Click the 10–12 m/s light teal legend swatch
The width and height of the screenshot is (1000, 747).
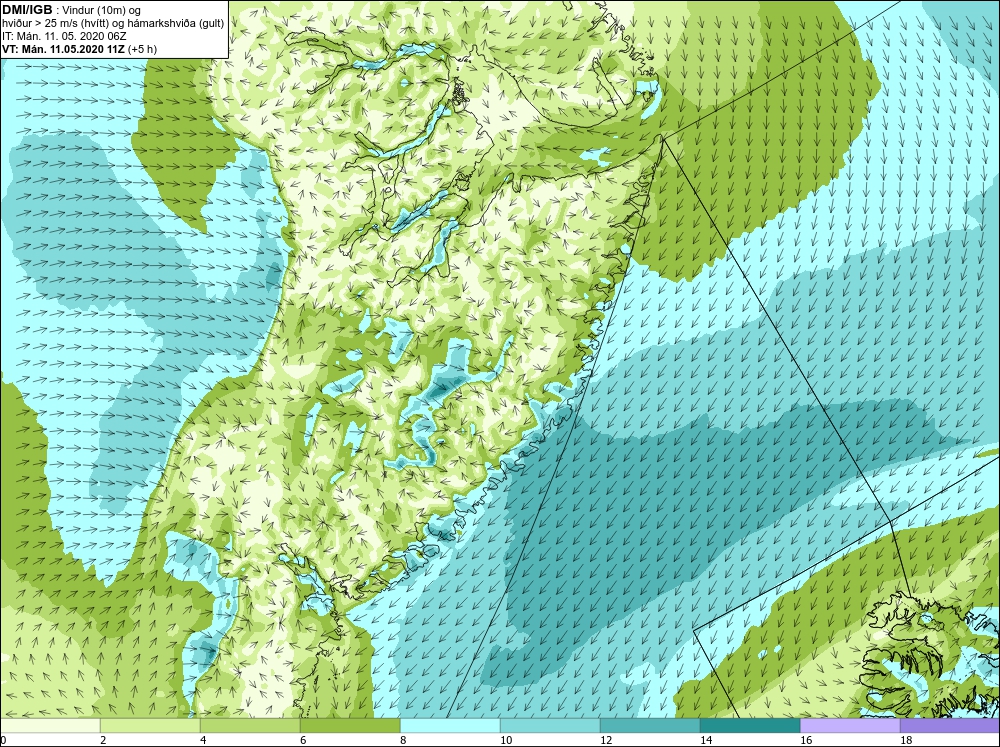[x=550, y=725]
